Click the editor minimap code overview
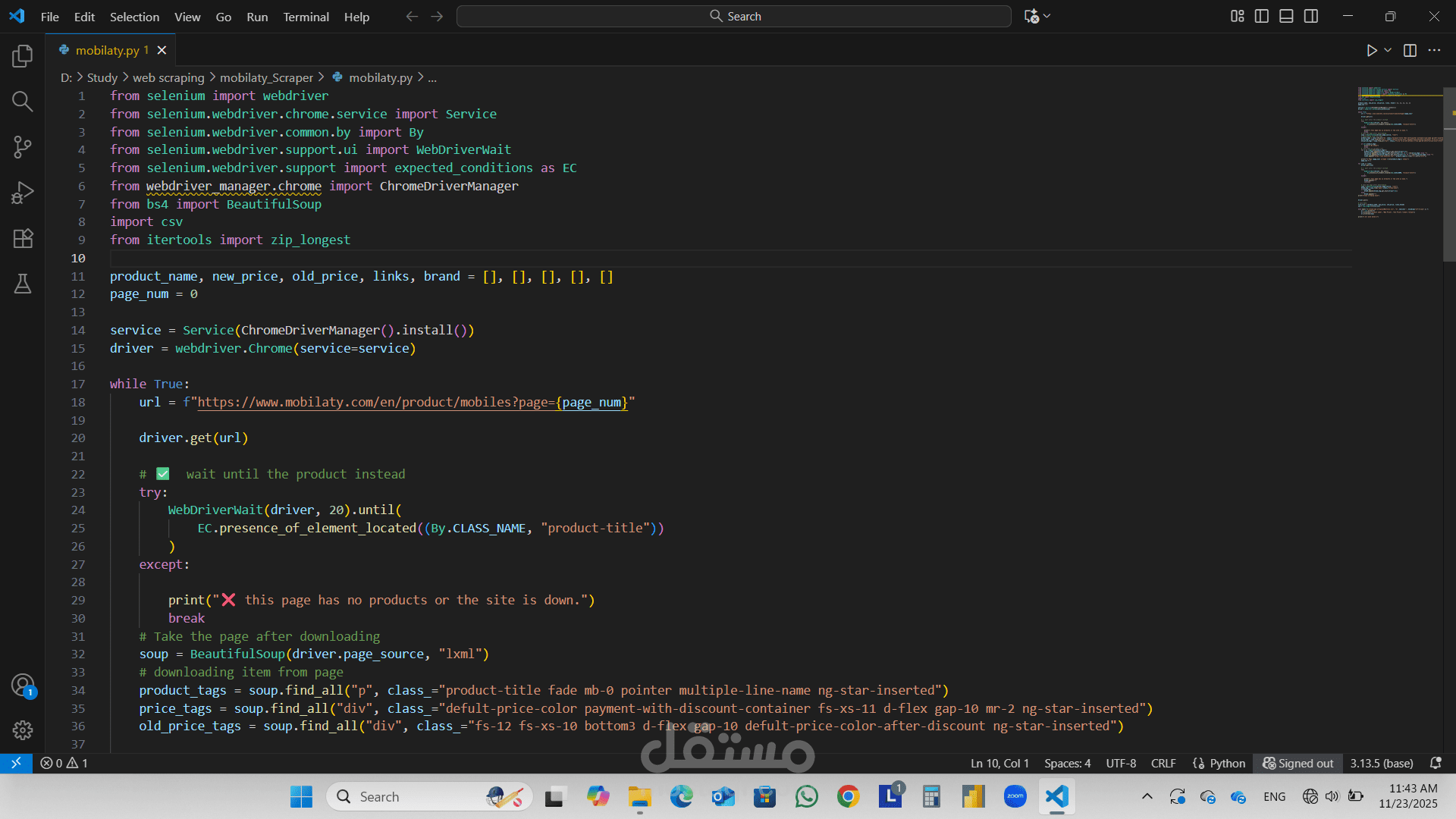This screenshot has height=819, width=1456. tap(1399, 152)
